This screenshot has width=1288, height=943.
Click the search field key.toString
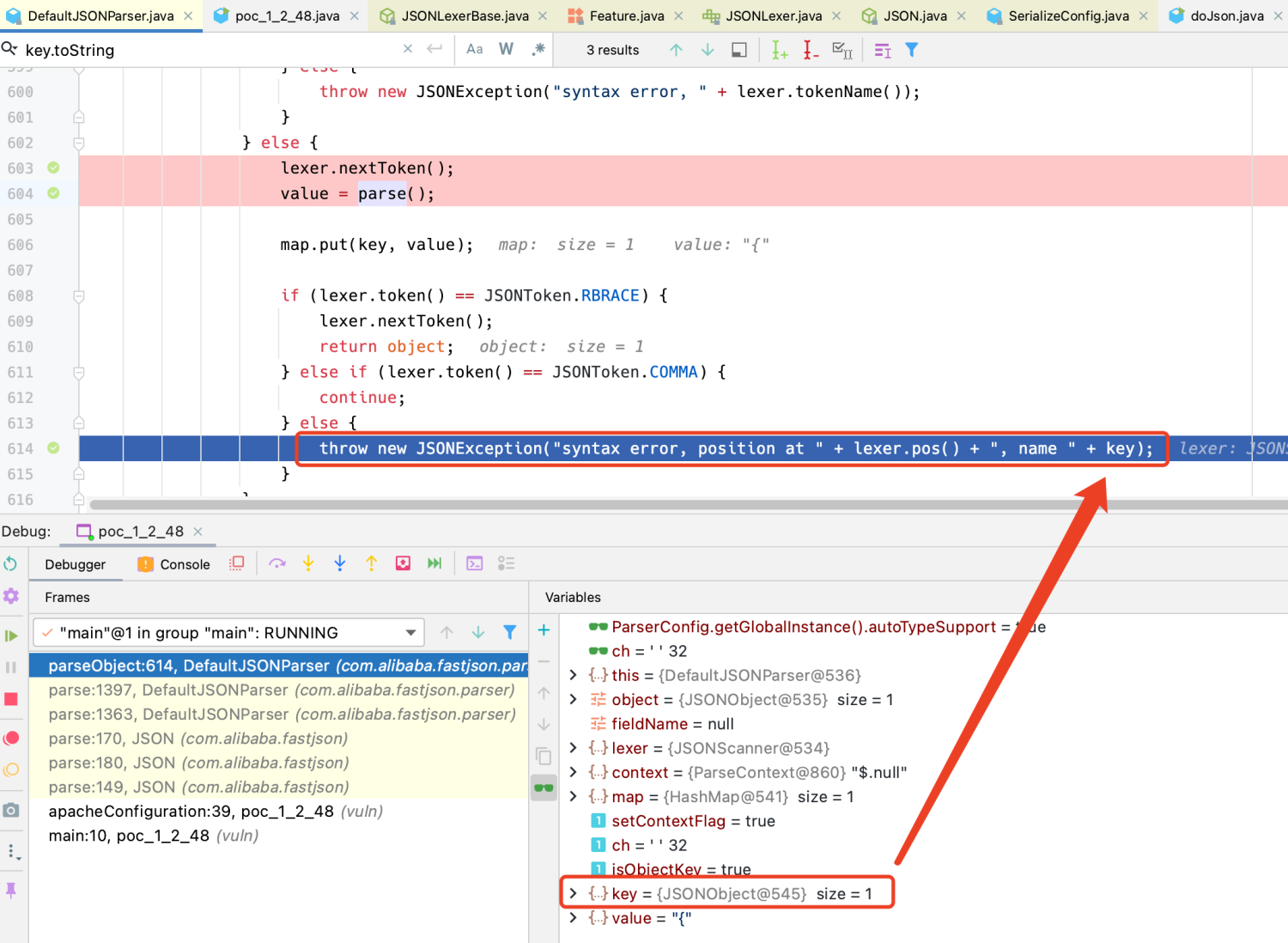coord(210,50)
